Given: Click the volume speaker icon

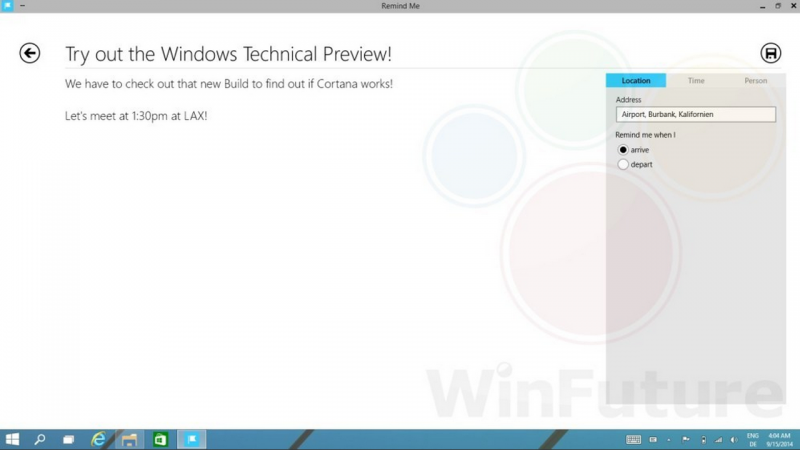Looking at the screenshot, I should click(734, 439).
